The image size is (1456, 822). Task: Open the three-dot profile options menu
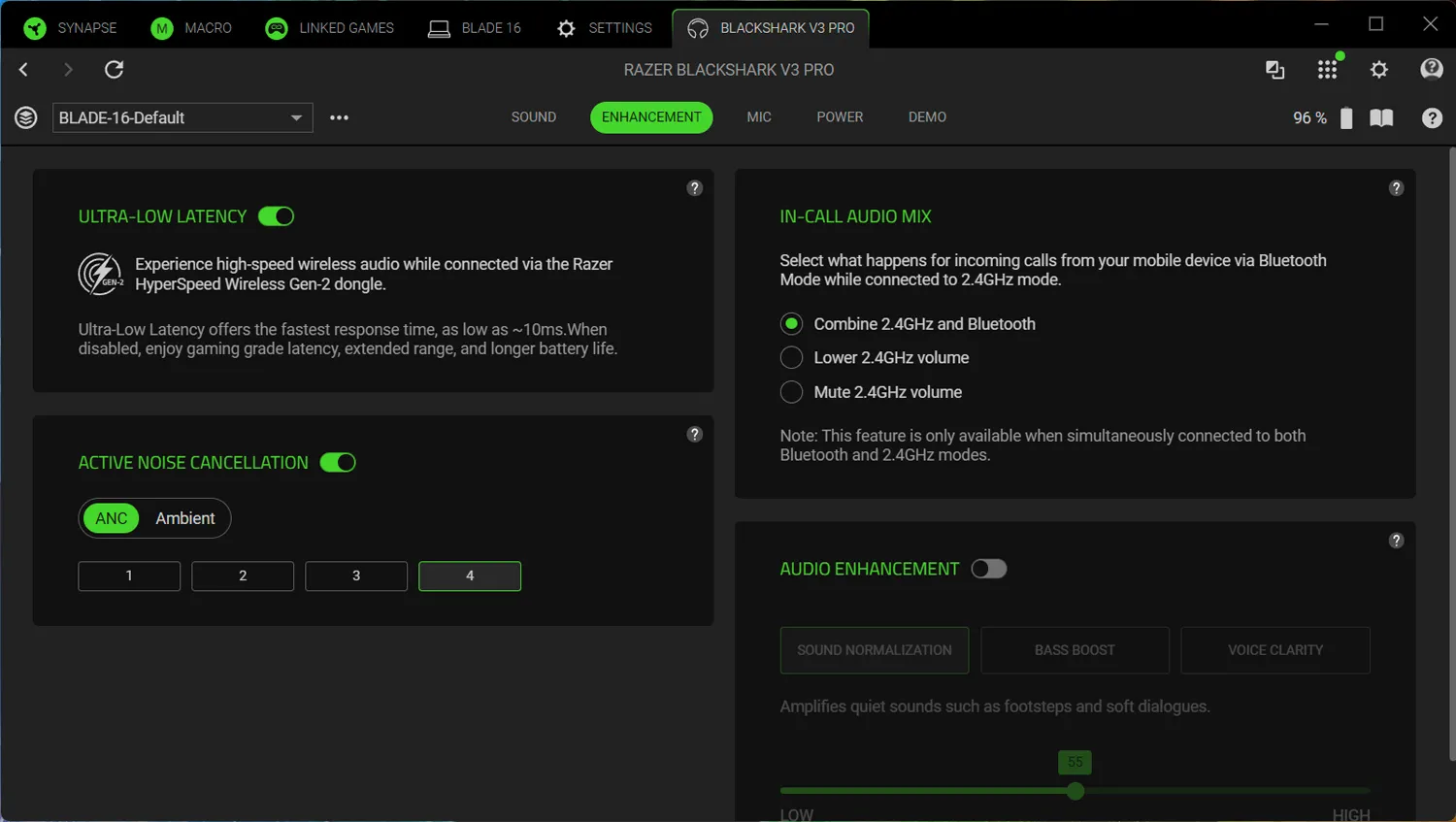[339, 117]
